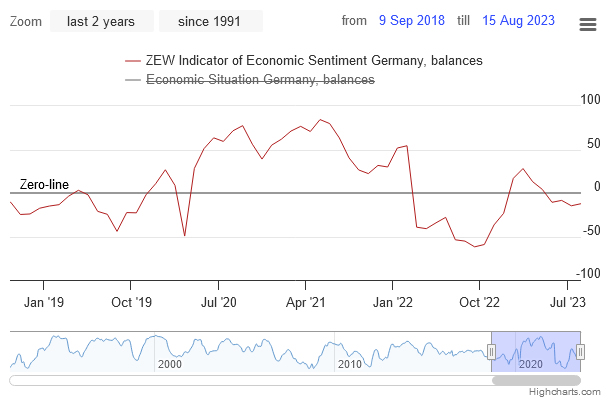611x400 pixels.
Task: Zoom to last 2 years
Action: pyautogui.click(x=102, y=21)
